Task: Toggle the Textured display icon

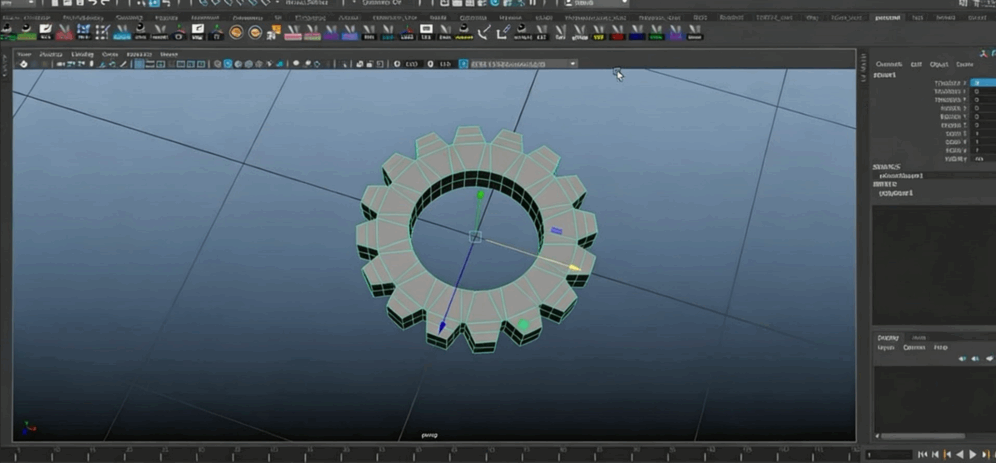Action: tap(259, 64)
